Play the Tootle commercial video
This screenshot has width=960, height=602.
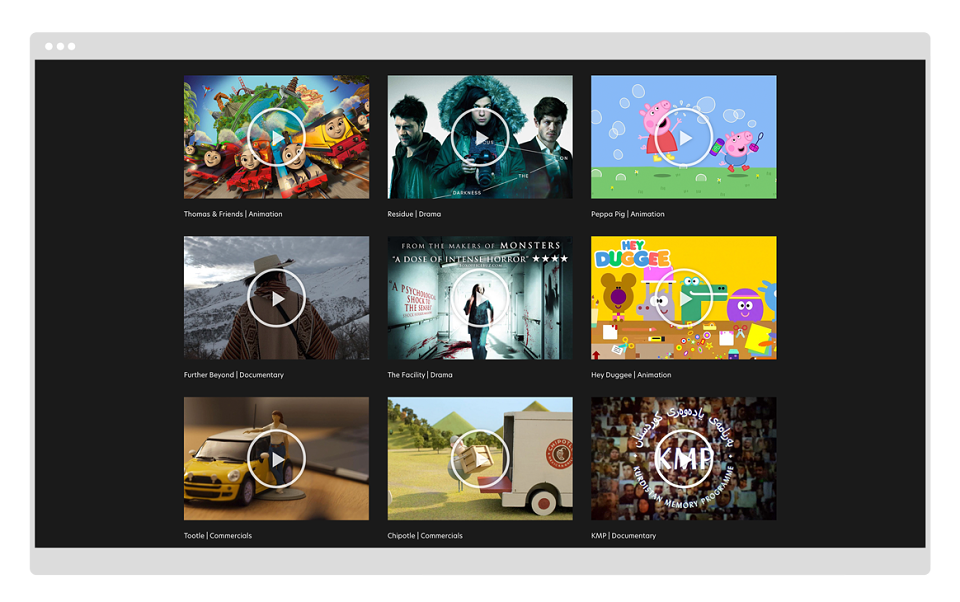click(276, 459)
